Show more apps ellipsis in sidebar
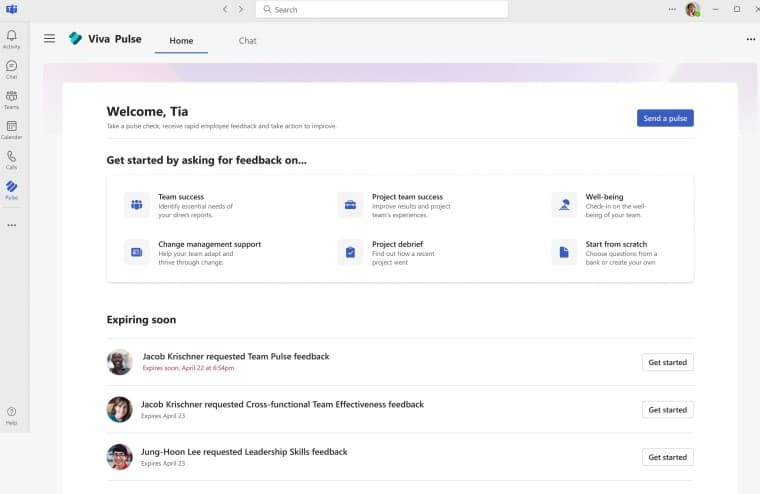Screen dimensions: 760x494 pyautogui.click(x=12, y=225)
